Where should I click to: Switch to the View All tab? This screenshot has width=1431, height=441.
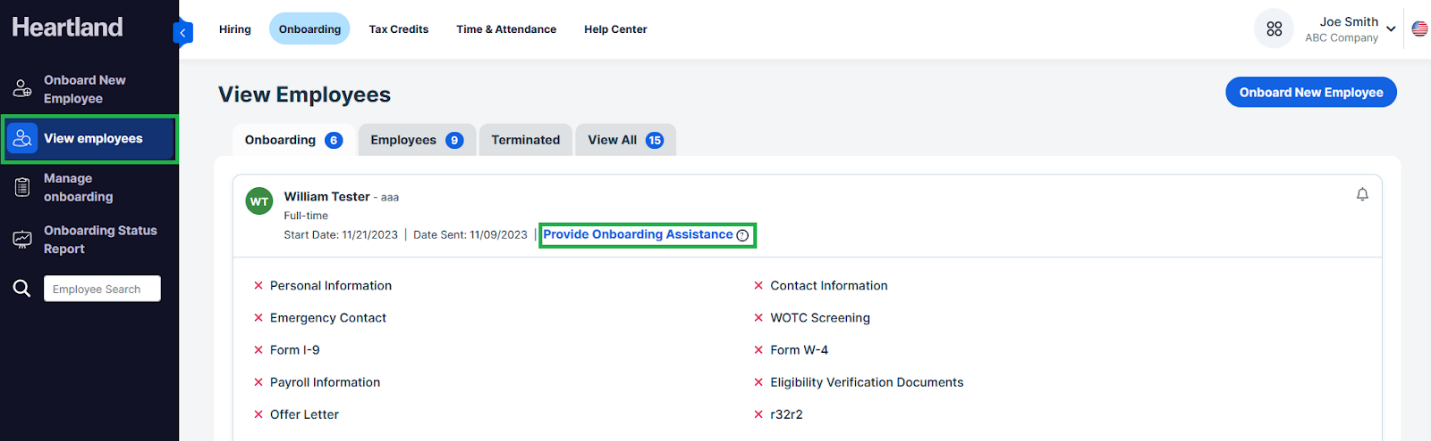626,140
